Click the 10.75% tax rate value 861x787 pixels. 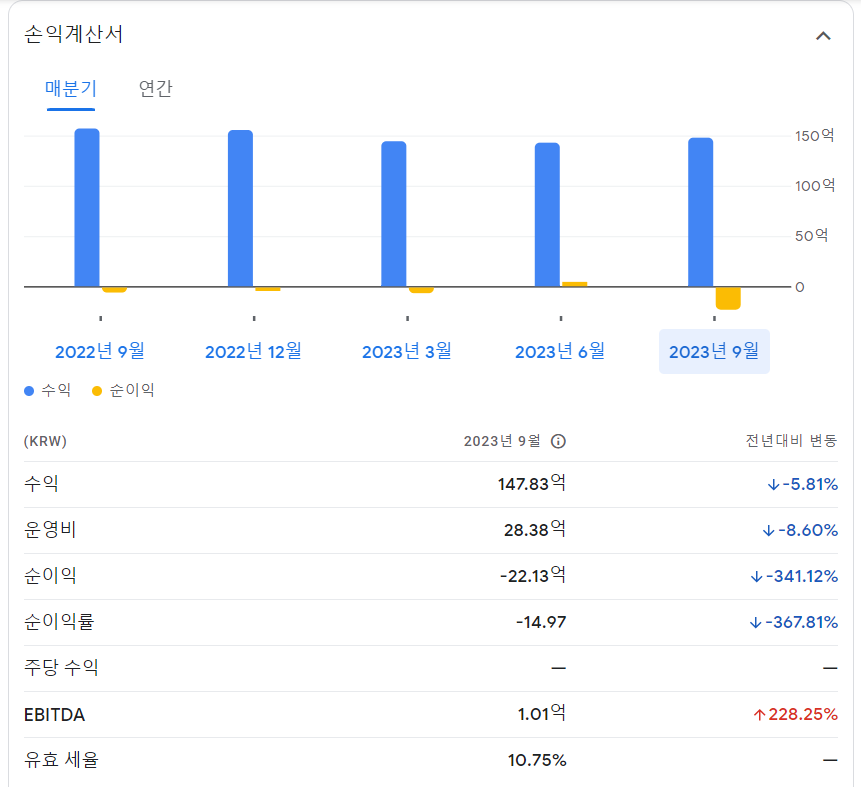pyautogui.click(x=537, y=760)
